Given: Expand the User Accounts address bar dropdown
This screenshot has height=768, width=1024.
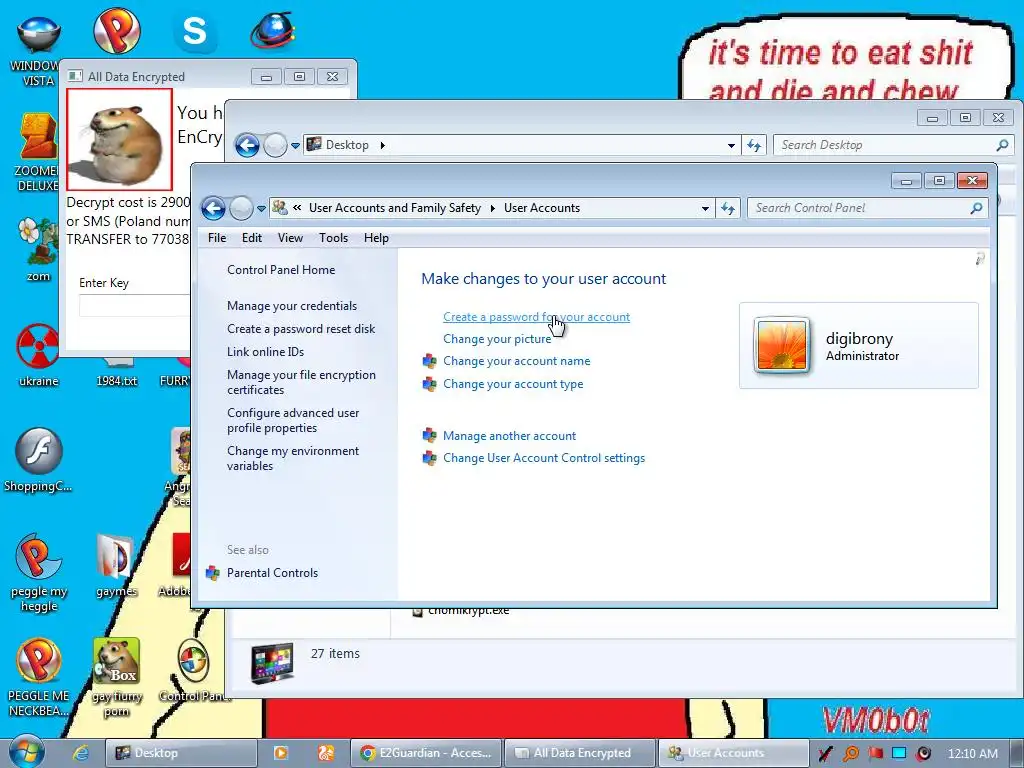Looking at the screenshot, I should [705, 208].
